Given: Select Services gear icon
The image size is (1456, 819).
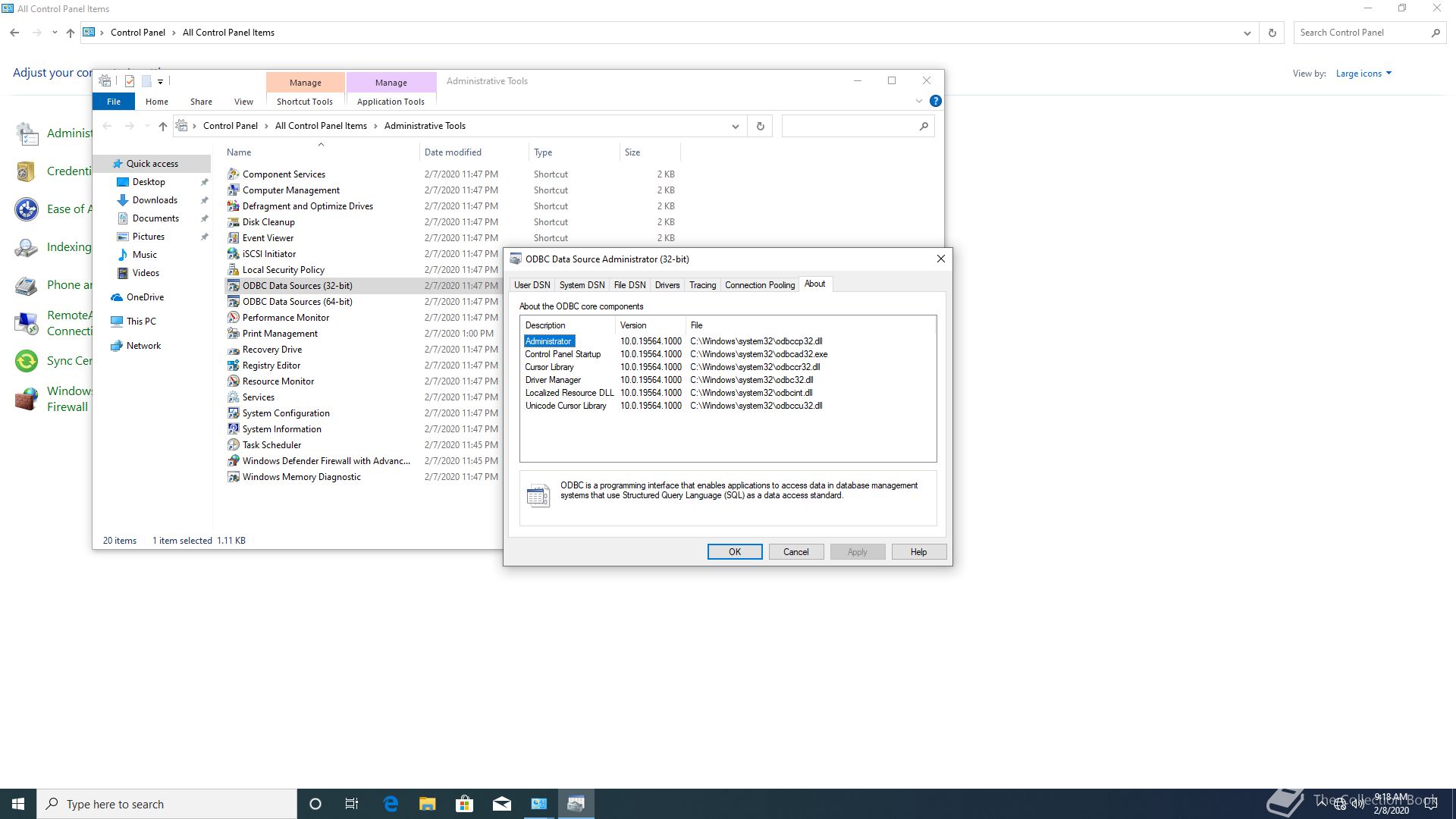Looking at the screenshot, I should [x=234, y=397].
